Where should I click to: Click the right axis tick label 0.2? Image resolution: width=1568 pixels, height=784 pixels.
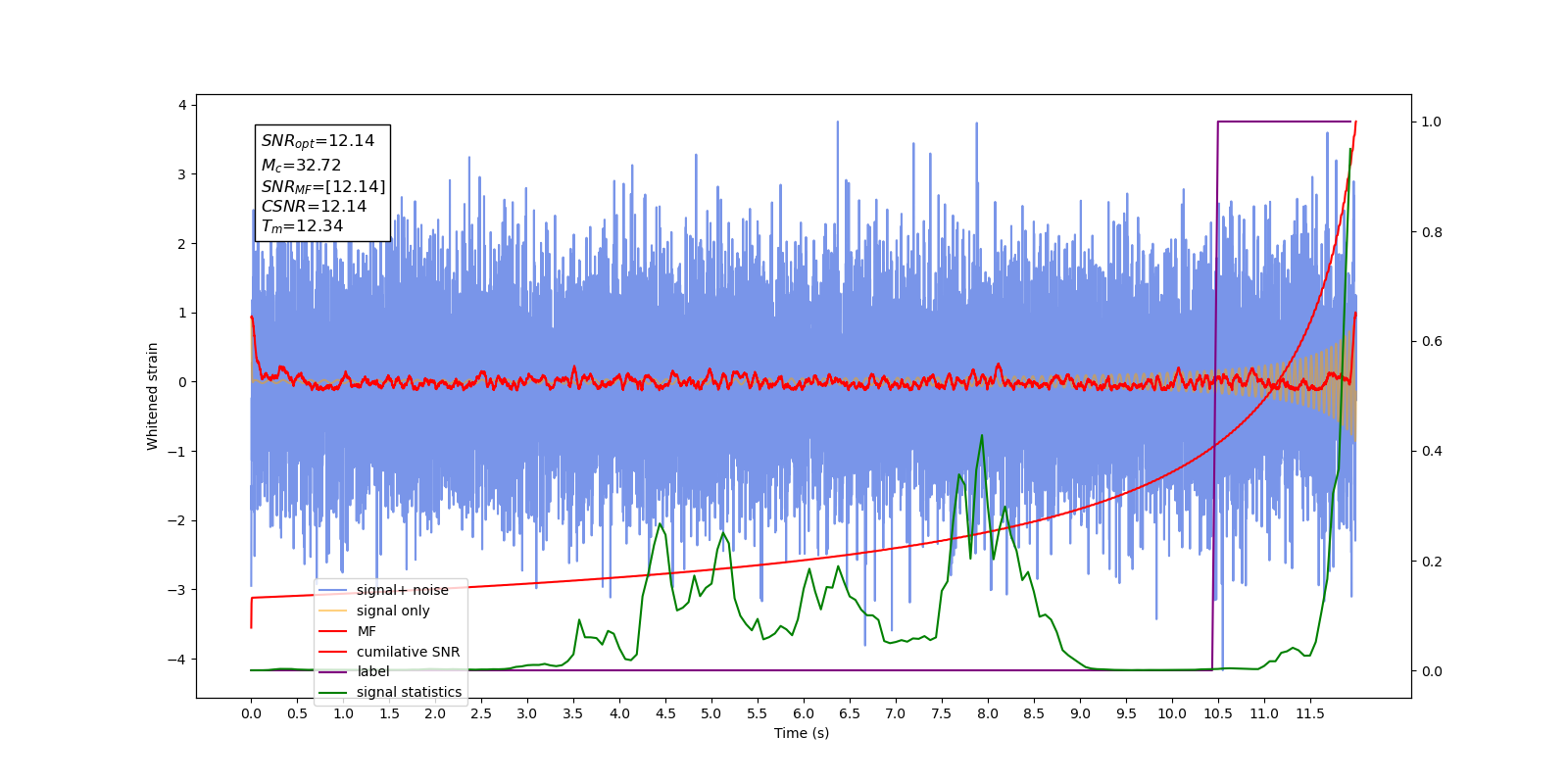pyautogui.click(x=1432, y=562)
